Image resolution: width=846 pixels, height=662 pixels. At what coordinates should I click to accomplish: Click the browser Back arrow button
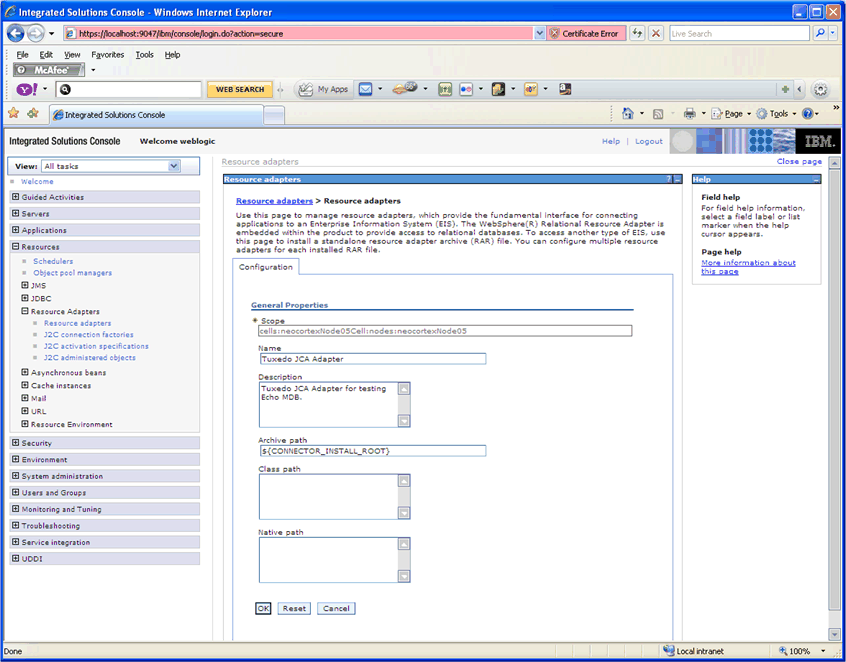pos(16,33)
